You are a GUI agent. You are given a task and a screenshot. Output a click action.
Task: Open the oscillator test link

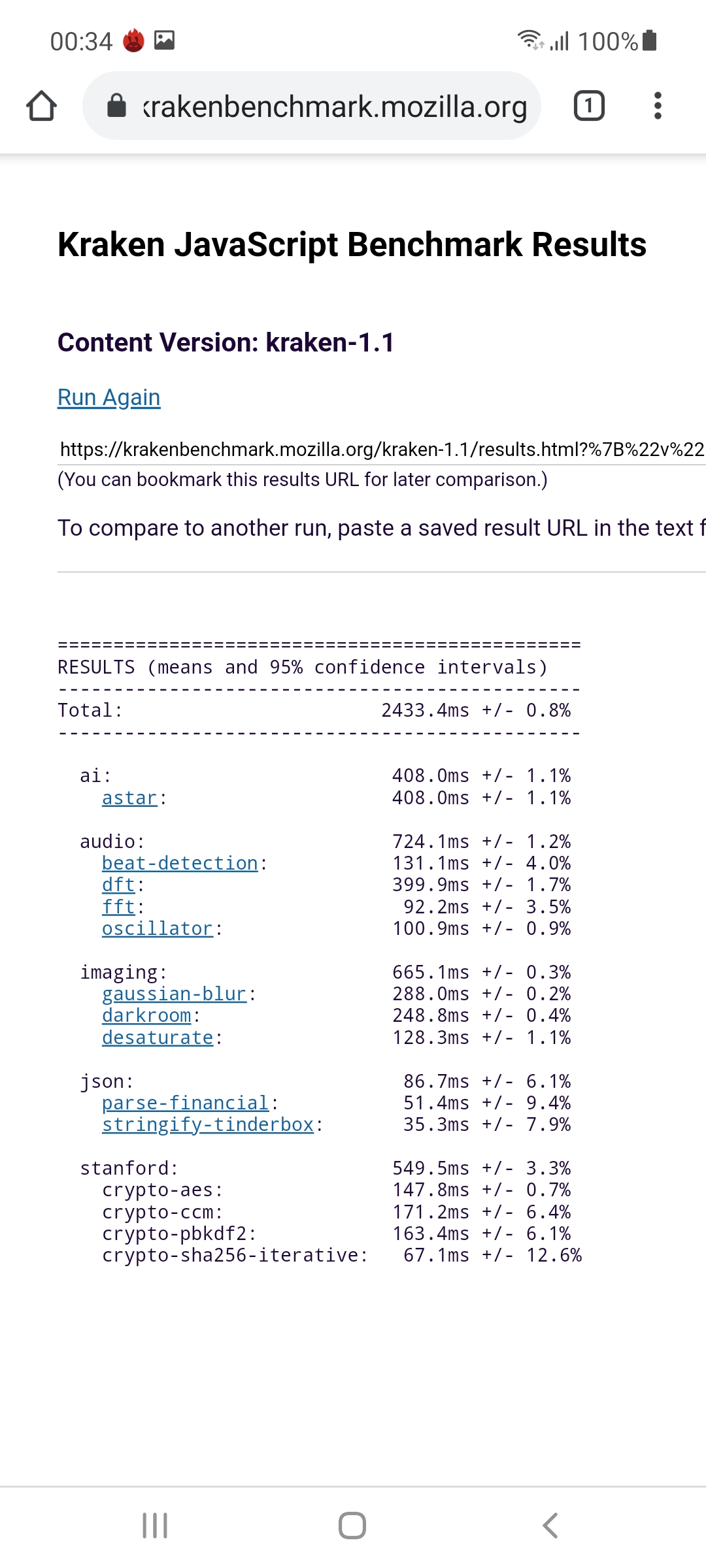pyautogui.click(x=157, y=928)
